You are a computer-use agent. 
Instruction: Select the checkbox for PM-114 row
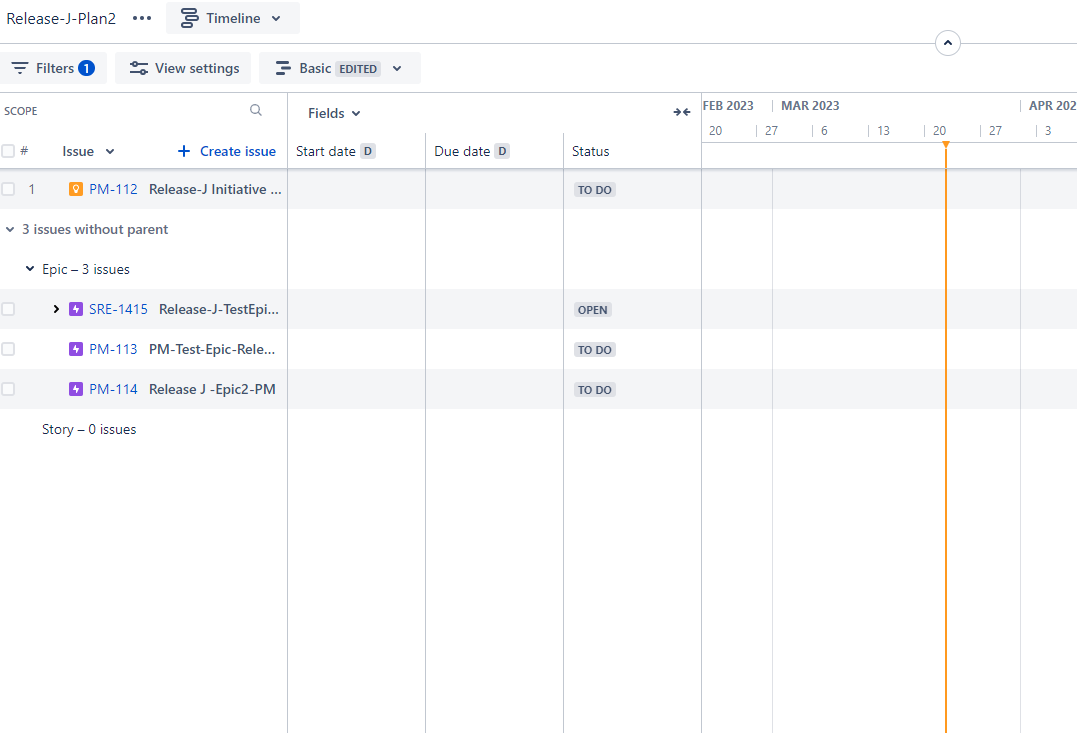8,389
